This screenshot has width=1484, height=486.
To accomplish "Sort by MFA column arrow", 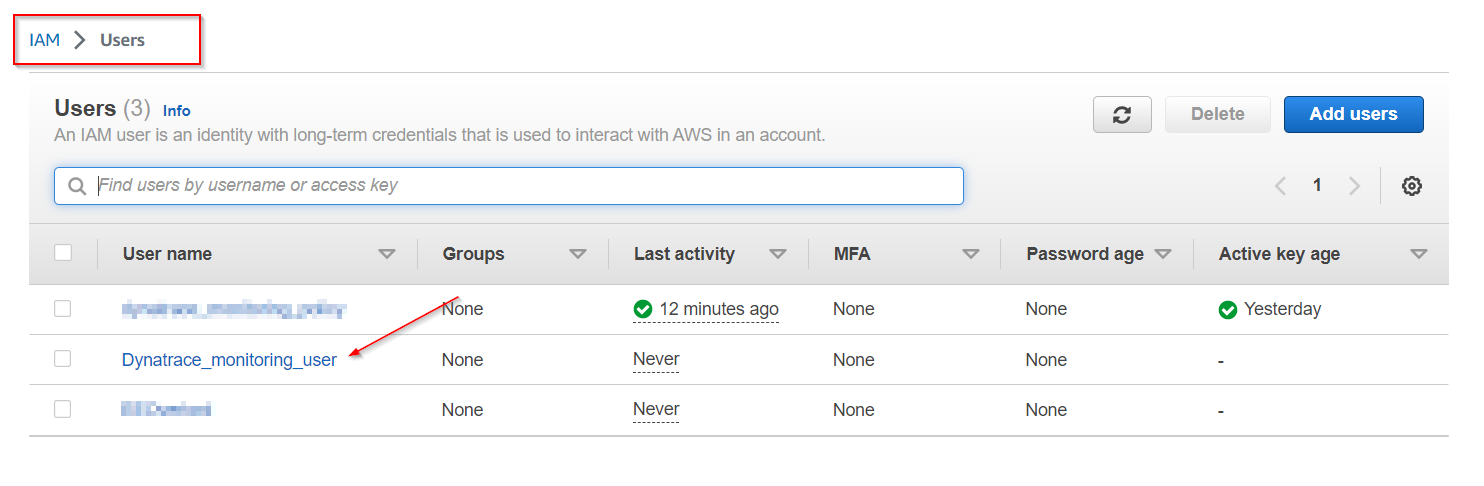I will coord(970,255).
